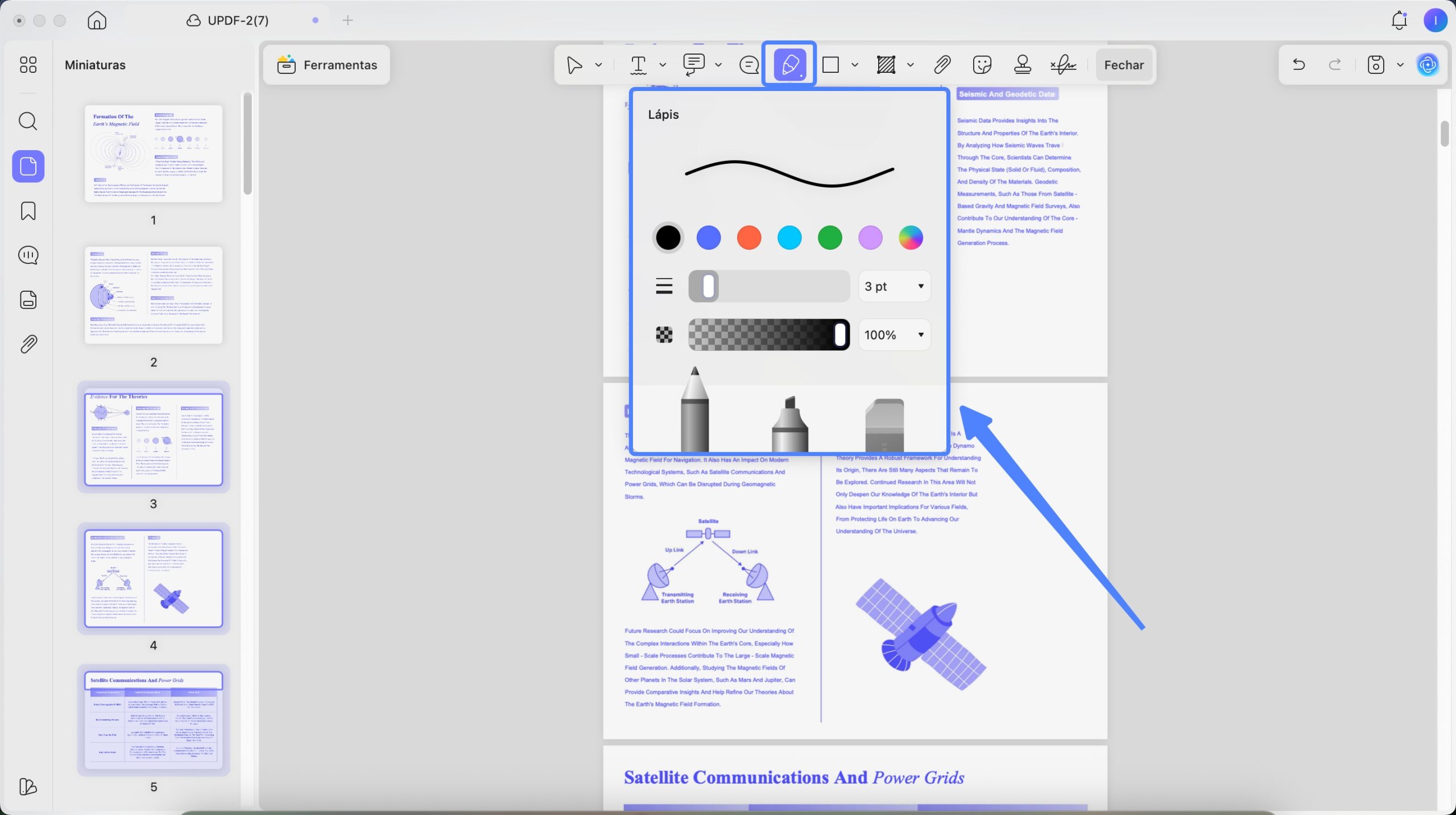Click the Satellite Communications And Power Grids heading
1456x815 pixels.
794,777
